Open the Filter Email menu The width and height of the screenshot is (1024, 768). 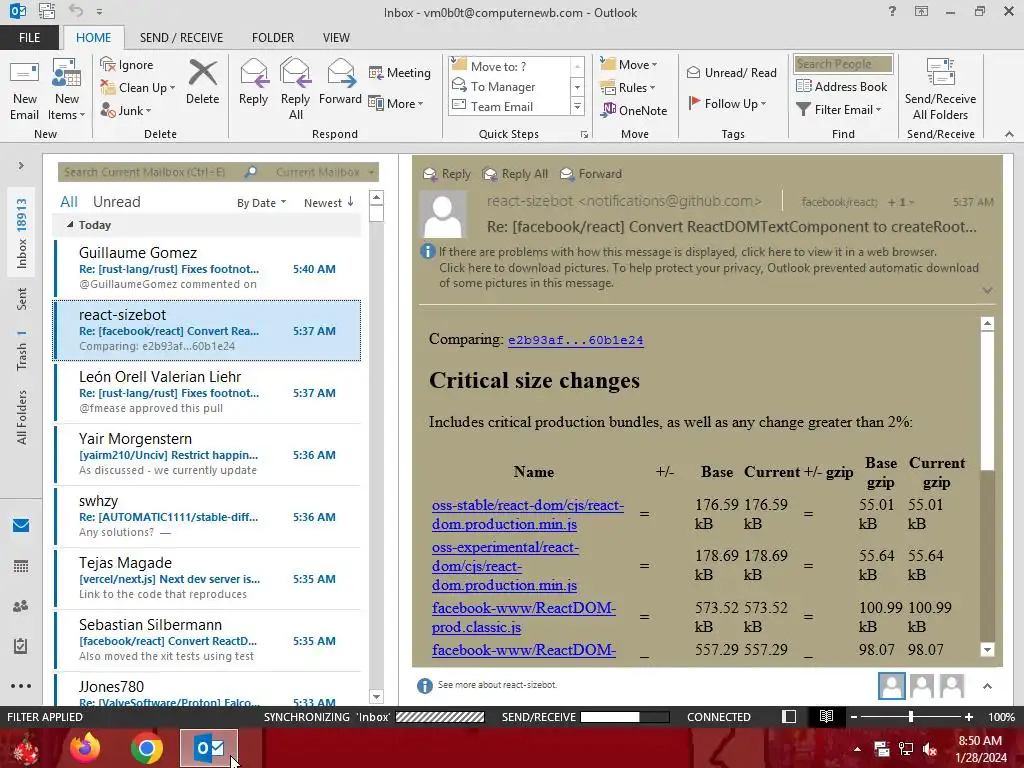tap(839, 110)
